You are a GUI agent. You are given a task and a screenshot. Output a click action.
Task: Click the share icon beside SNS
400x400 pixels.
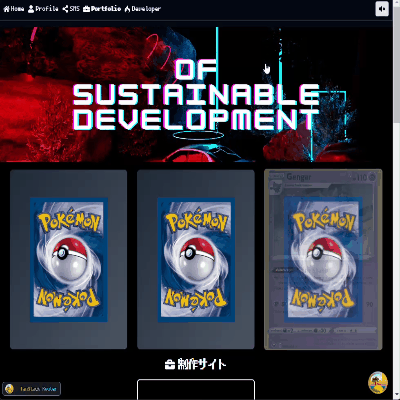(x=65, y=9)
